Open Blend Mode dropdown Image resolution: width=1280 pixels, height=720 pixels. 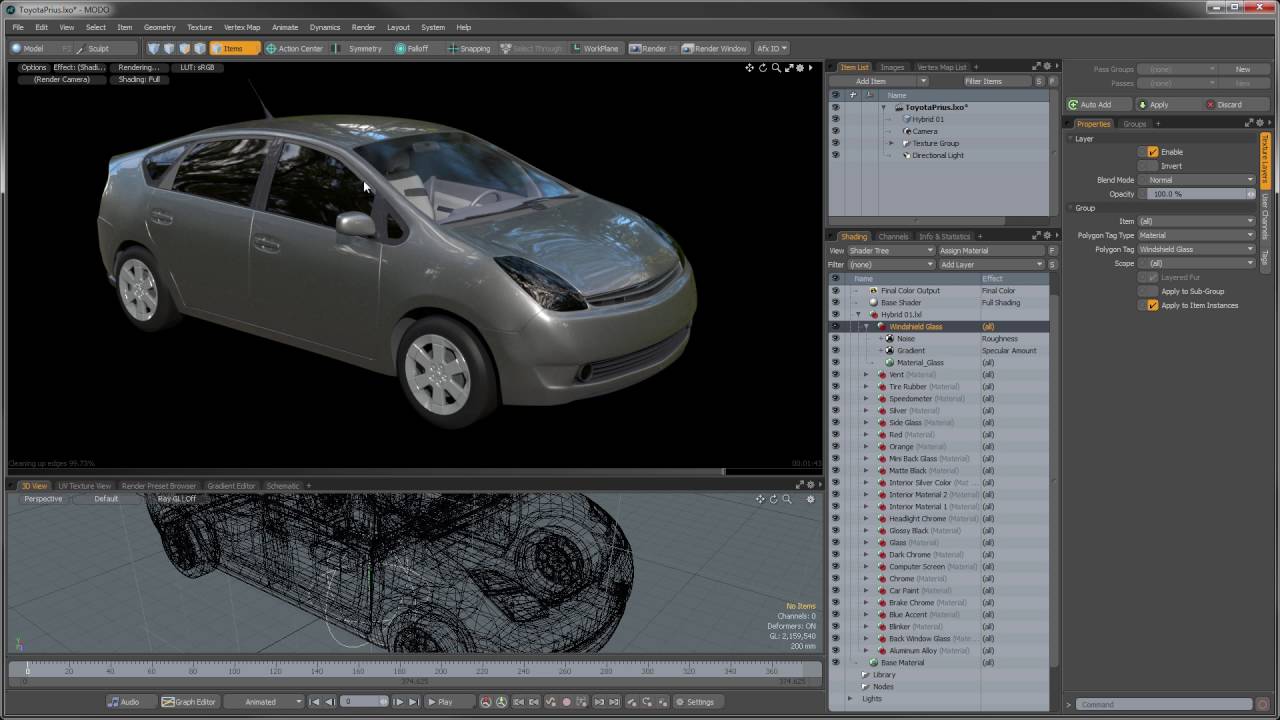coord(1201,180)
